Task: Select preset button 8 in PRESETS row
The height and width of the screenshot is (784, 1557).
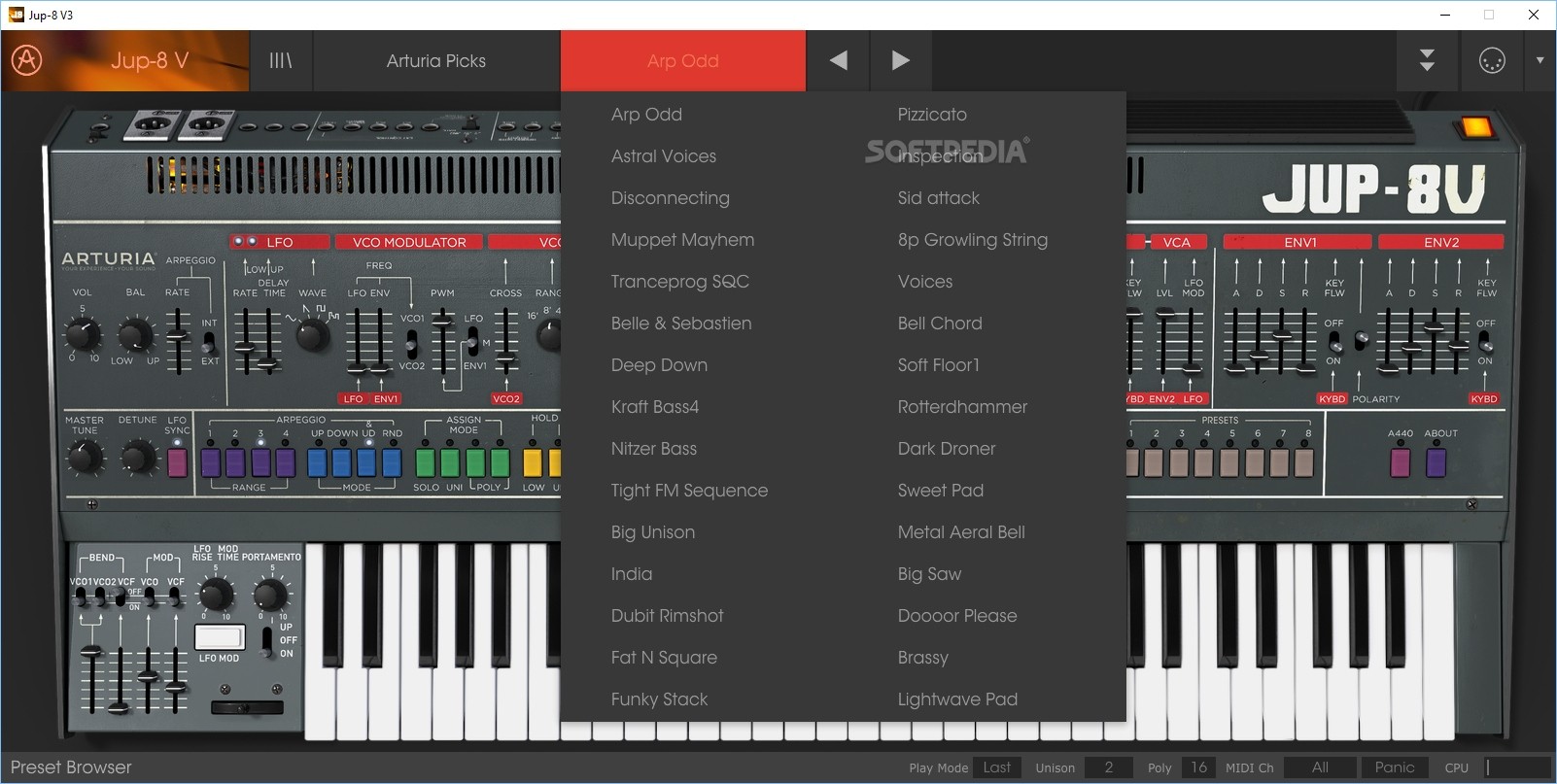Action: tap(1305, 461)
